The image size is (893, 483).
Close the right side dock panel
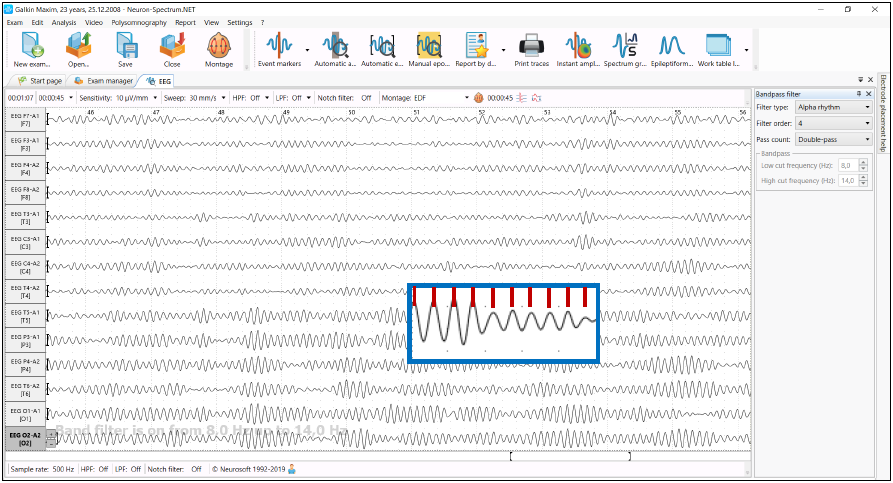tap(870, 80)
